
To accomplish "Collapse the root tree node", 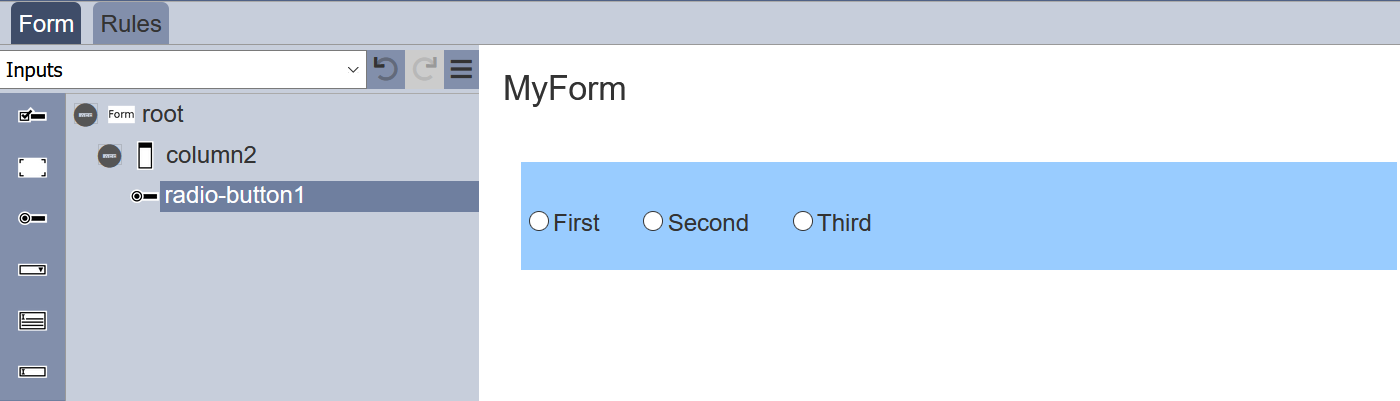I will (86, 115).
